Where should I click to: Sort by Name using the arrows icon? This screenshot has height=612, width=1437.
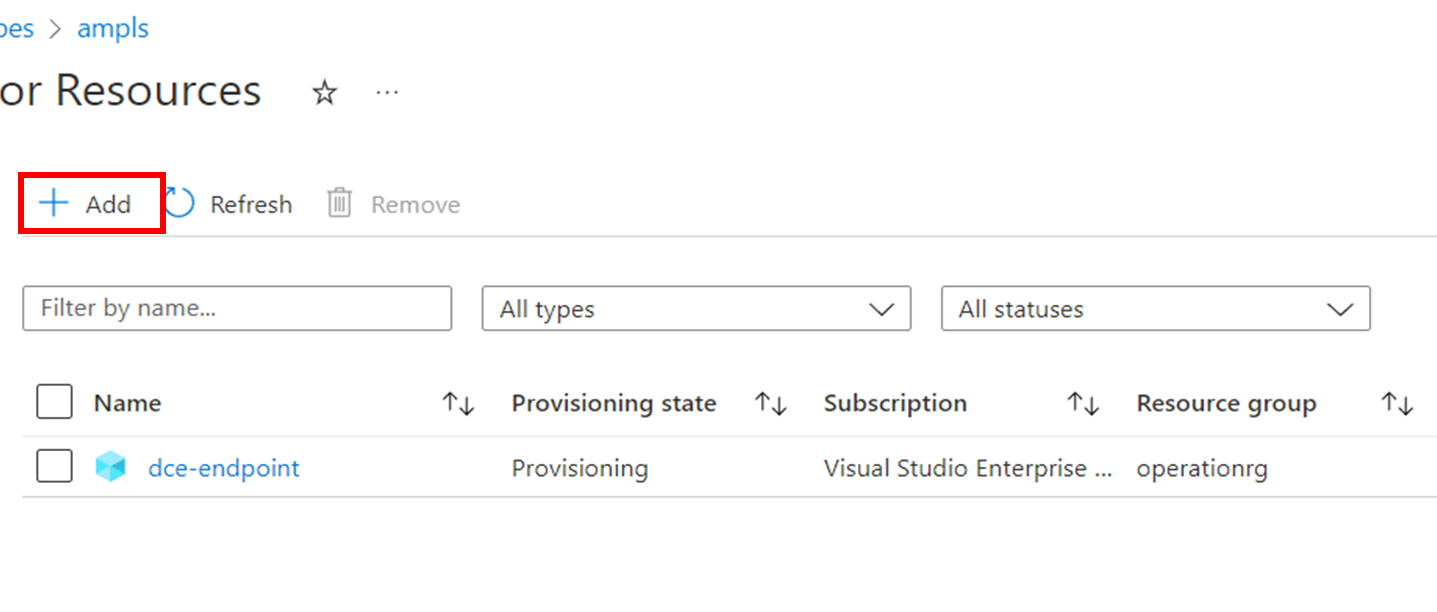(x=458, y=404)
